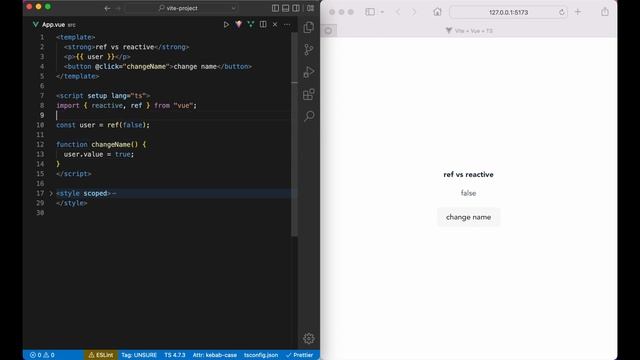Click the Attr: kebab-case status item
The height and width of the screenshot is (360, 640).
click(x=215, y=355)
